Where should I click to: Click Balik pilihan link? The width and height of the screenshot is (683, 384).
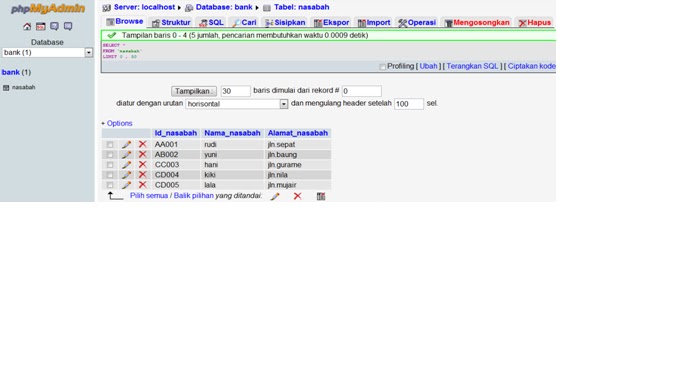(193, 196)
